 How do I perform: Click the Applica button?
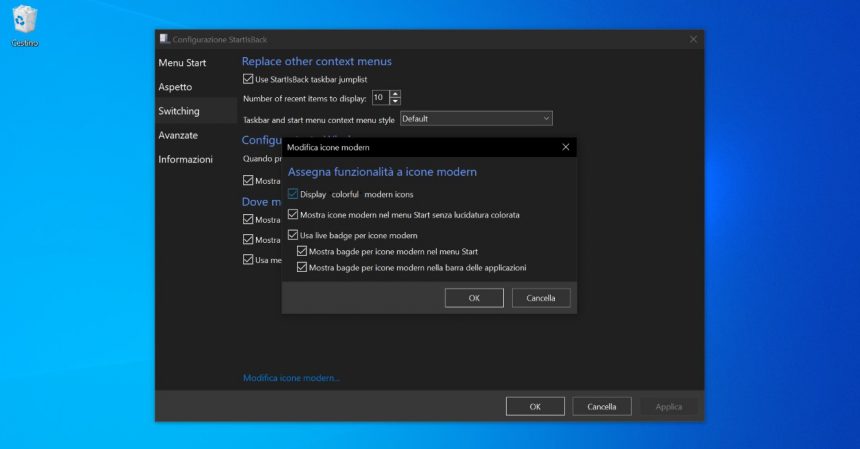point(669,406)
